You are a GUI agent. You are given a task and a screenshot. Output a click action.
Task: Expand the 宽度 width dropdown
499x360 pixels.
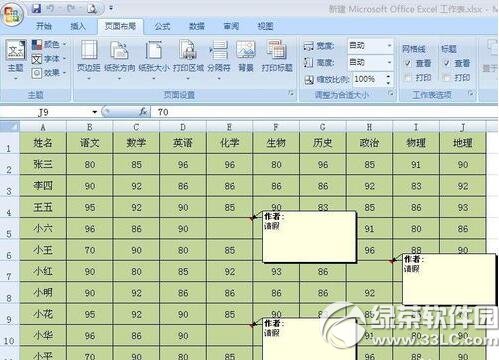pyautogui.click(x=389, y=45)
